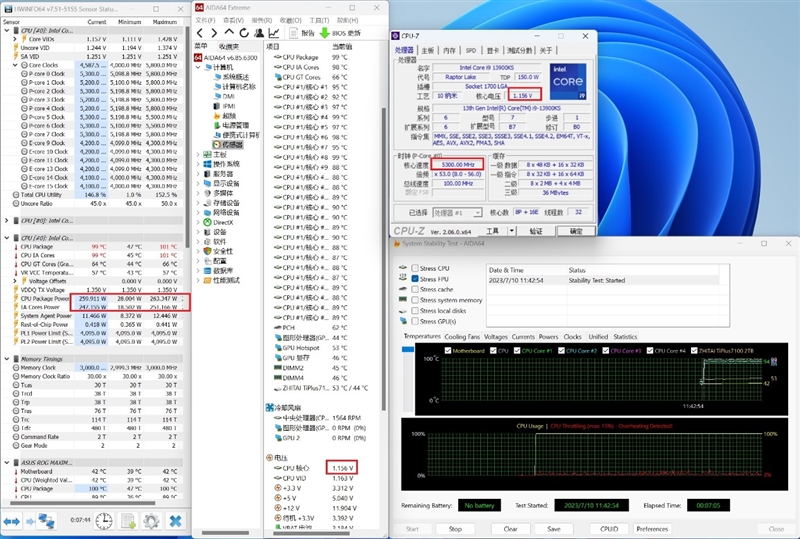
Task: Go forward using AIDA64 toolbar arrow
Action: click(x=214, y=33)
